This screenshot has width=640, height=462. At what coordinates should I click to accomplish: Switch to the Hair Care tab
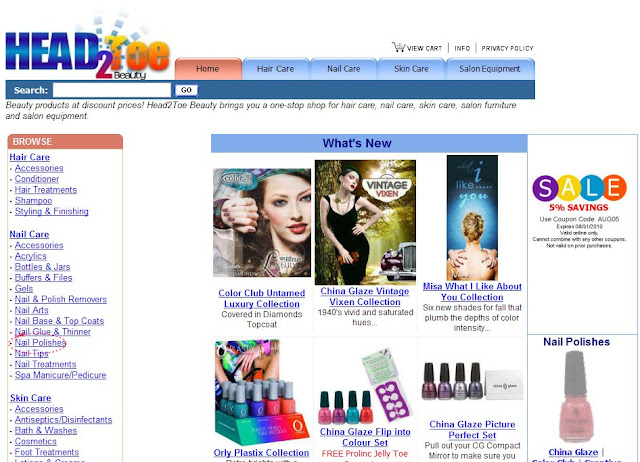(276, 69)
